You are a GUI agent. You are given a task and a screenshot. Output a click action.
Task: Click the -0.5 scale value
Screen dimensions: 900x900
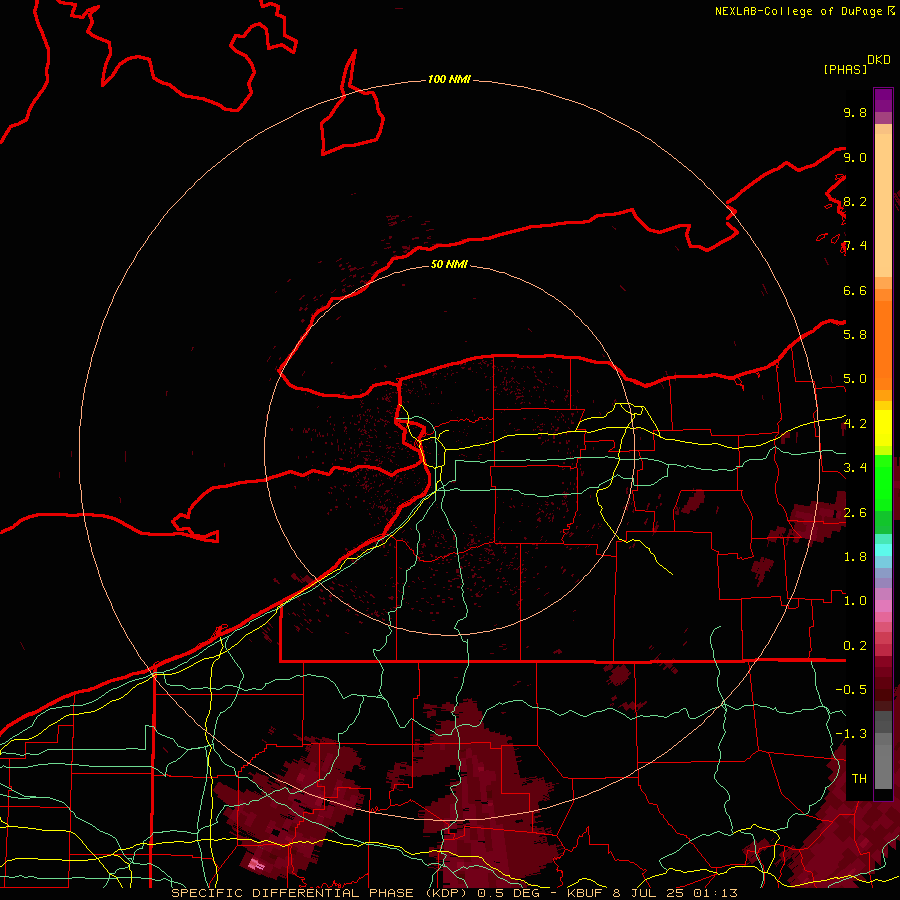click(x=851, y=690)
